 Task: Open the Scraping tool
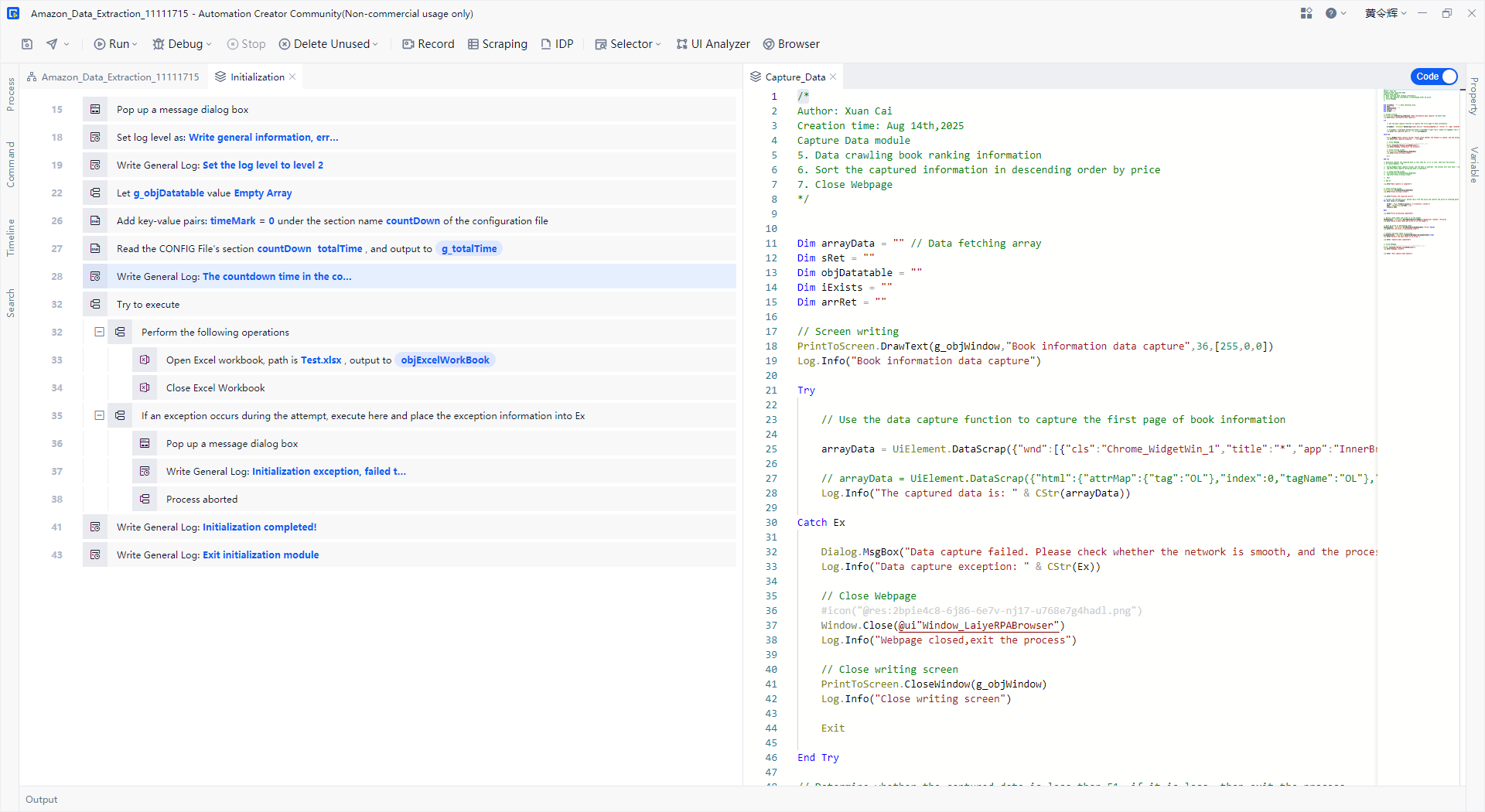point(497,44)
